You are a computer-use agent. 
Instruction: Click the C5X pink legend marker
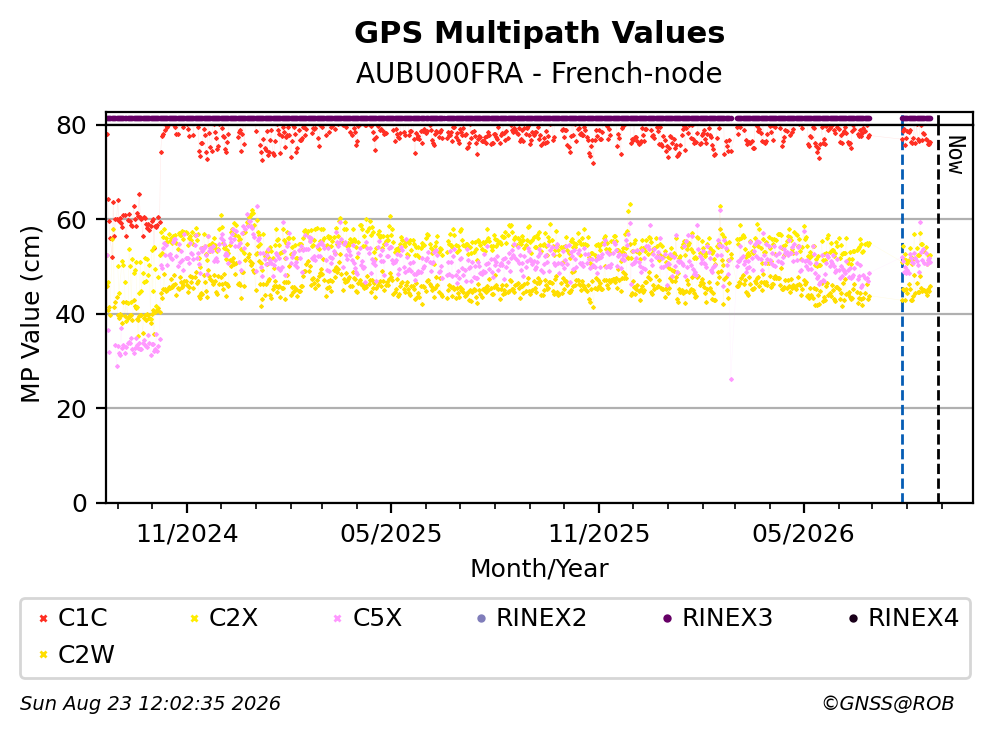tap(338, 619)
